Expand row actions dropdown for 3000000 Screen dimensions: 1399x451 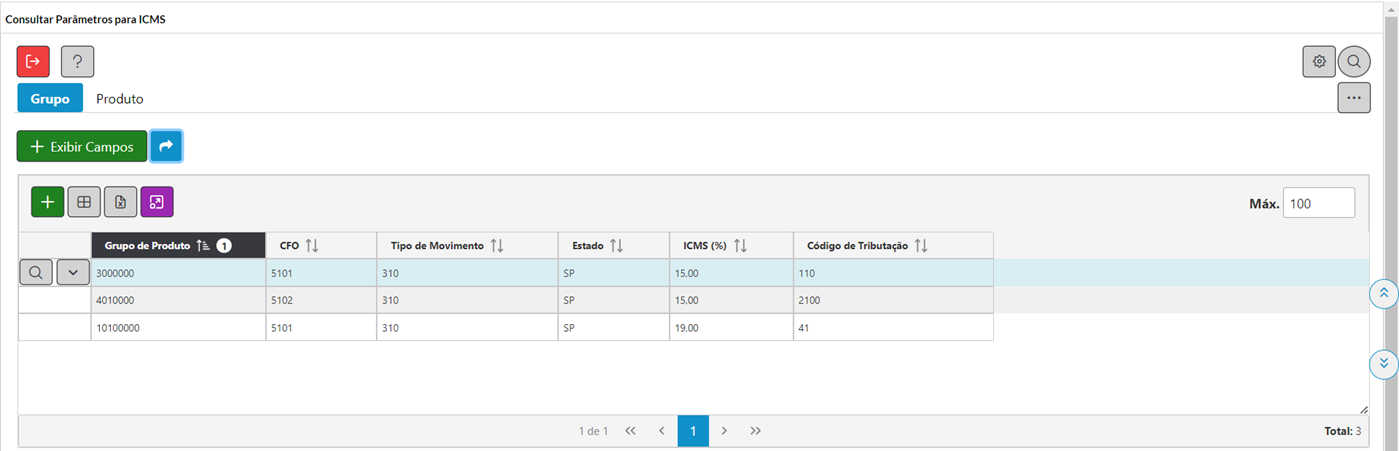tap(73, 273)
